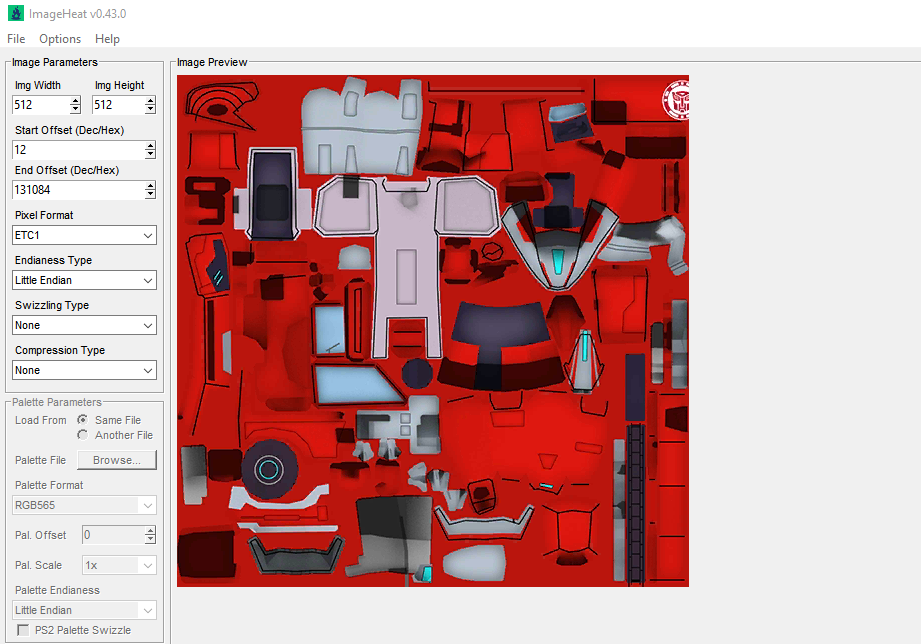
Task: Decrease Pal. Offset with down arrow
Action: (150, 539)
